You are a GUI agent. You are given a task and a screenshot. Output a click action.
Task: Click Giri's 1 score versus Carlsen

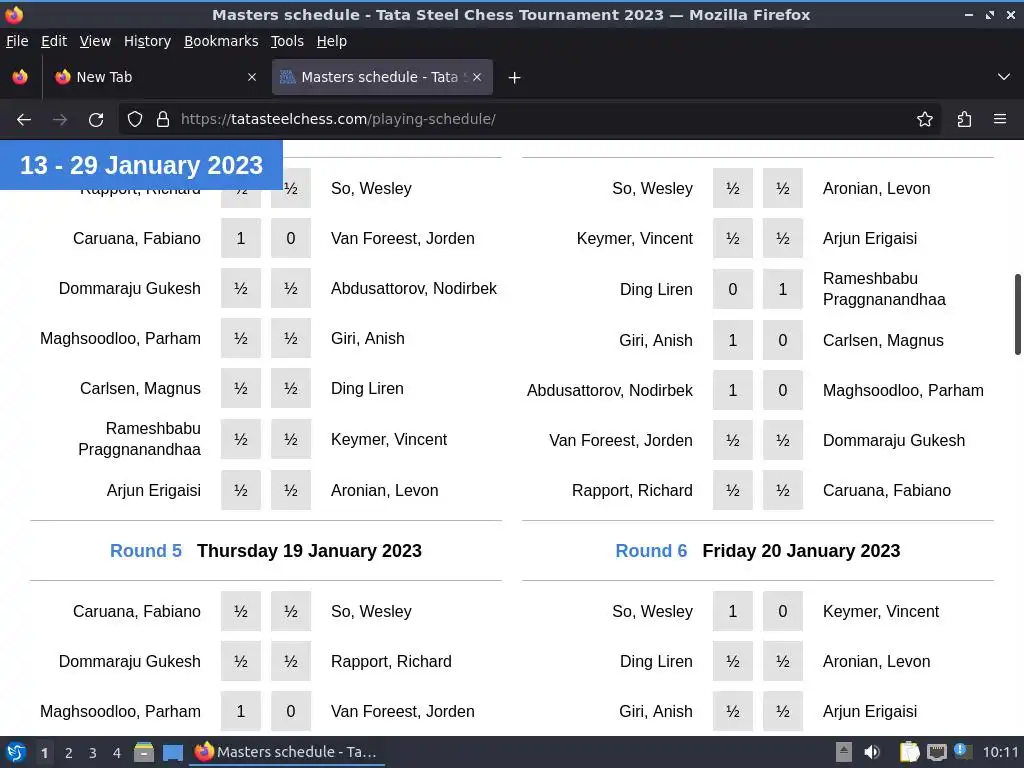[733, 340]
